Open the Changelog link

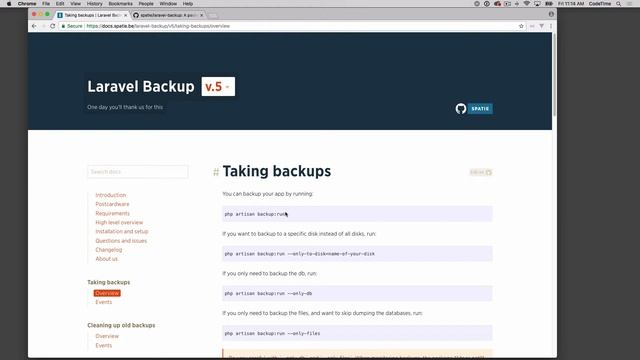click(109, 250)
